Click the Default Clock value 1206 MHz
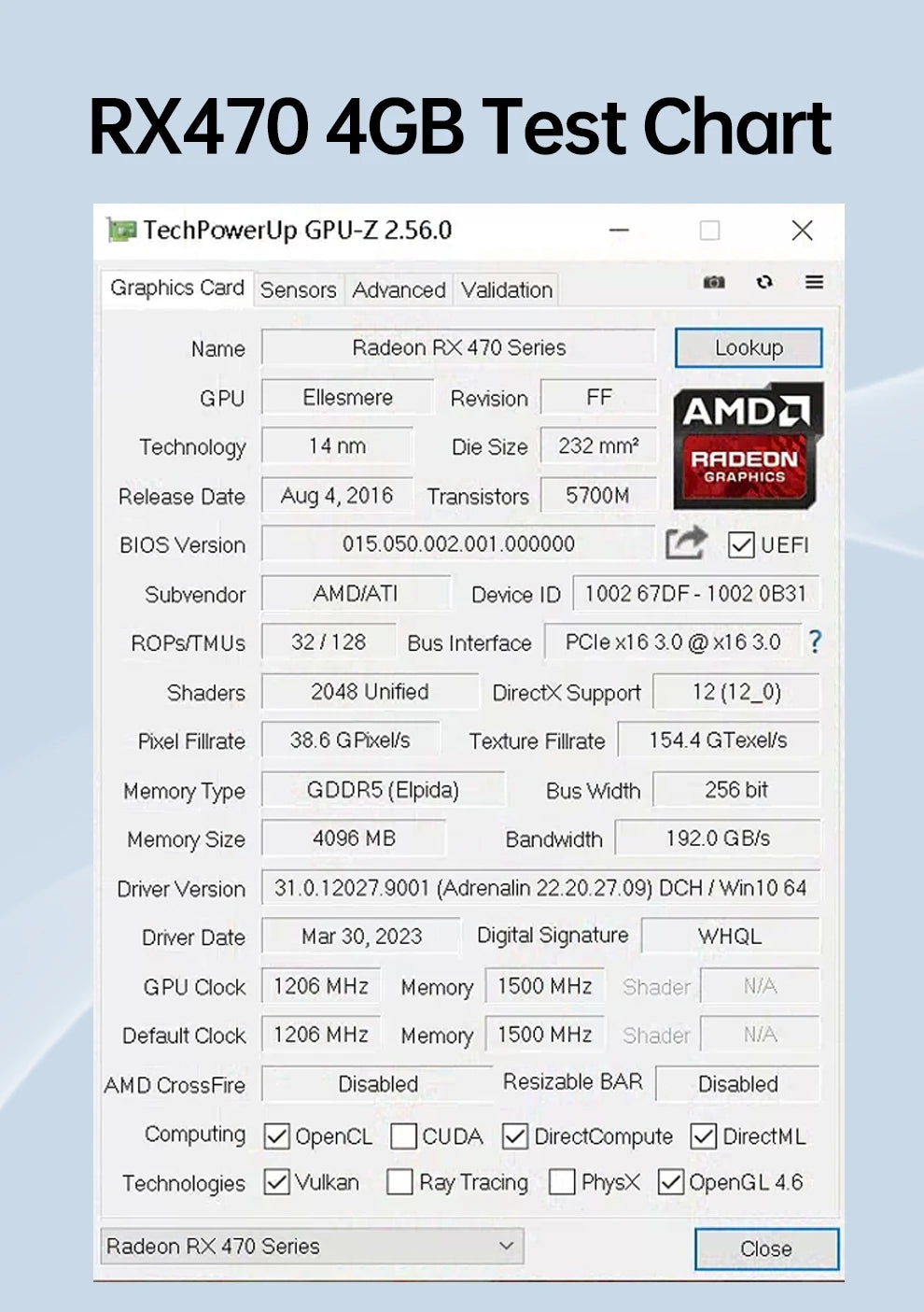 (321, 1034)
